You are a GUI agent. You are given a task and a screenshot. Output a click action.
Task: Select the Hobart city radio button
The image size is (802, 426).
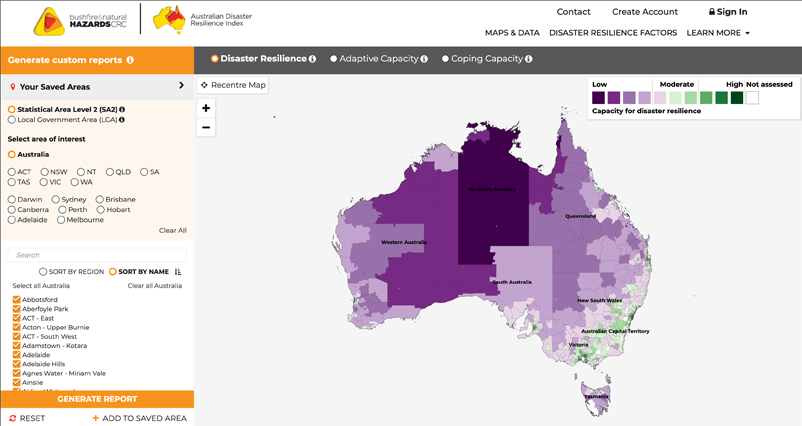coord(100,210)
